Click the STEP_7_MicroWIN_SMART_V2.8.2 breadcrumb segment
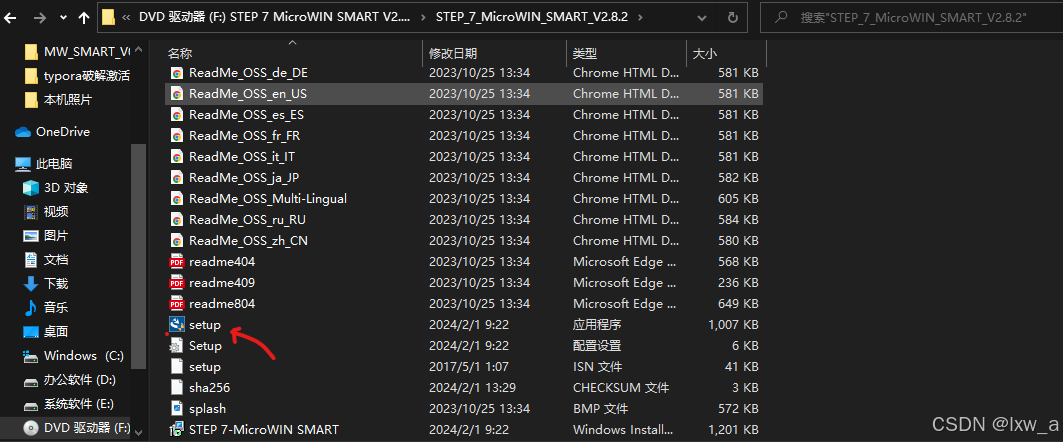 point(532,18)
